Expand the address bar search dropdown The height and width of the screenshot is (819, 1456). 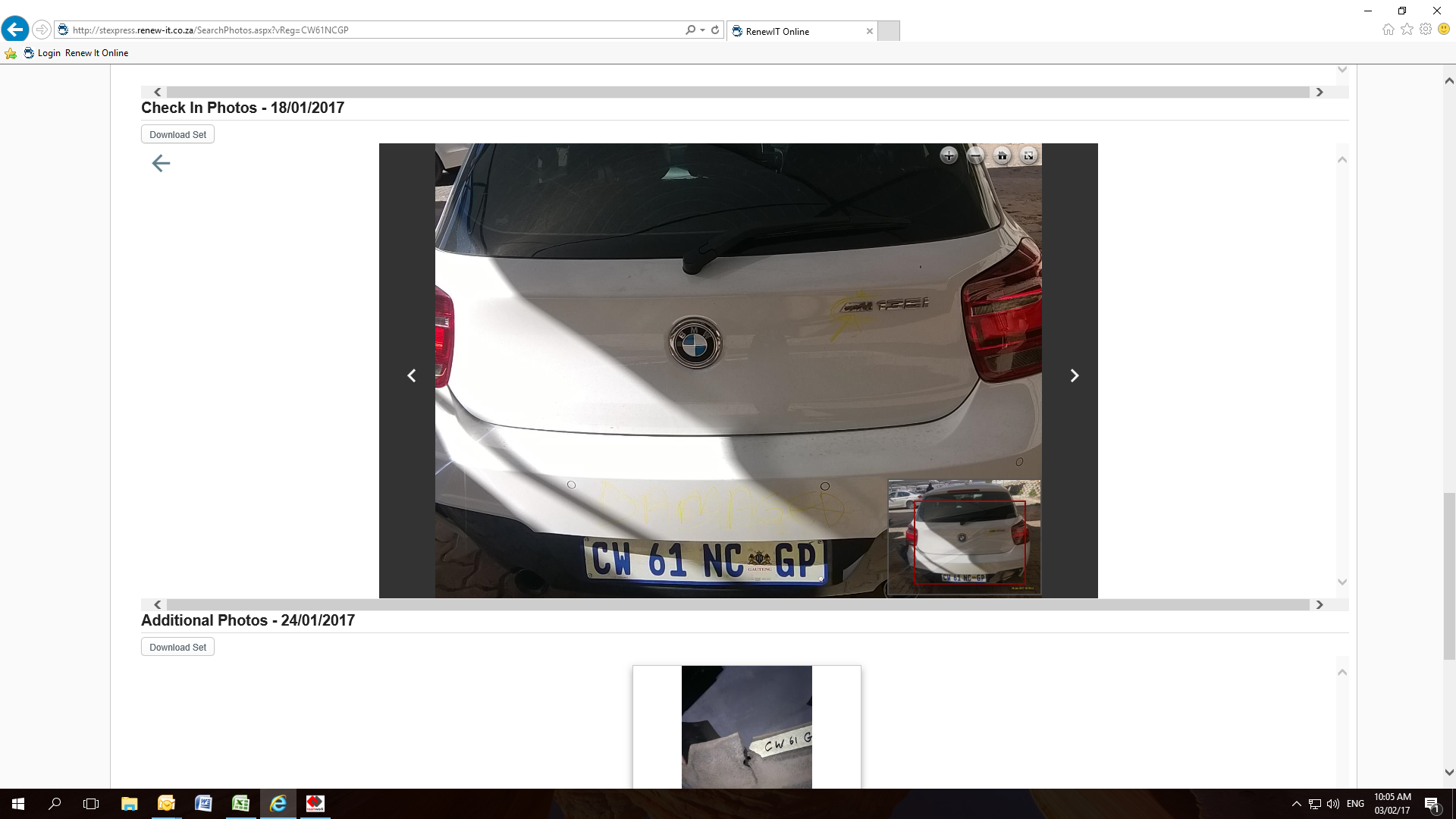[702, 30]
